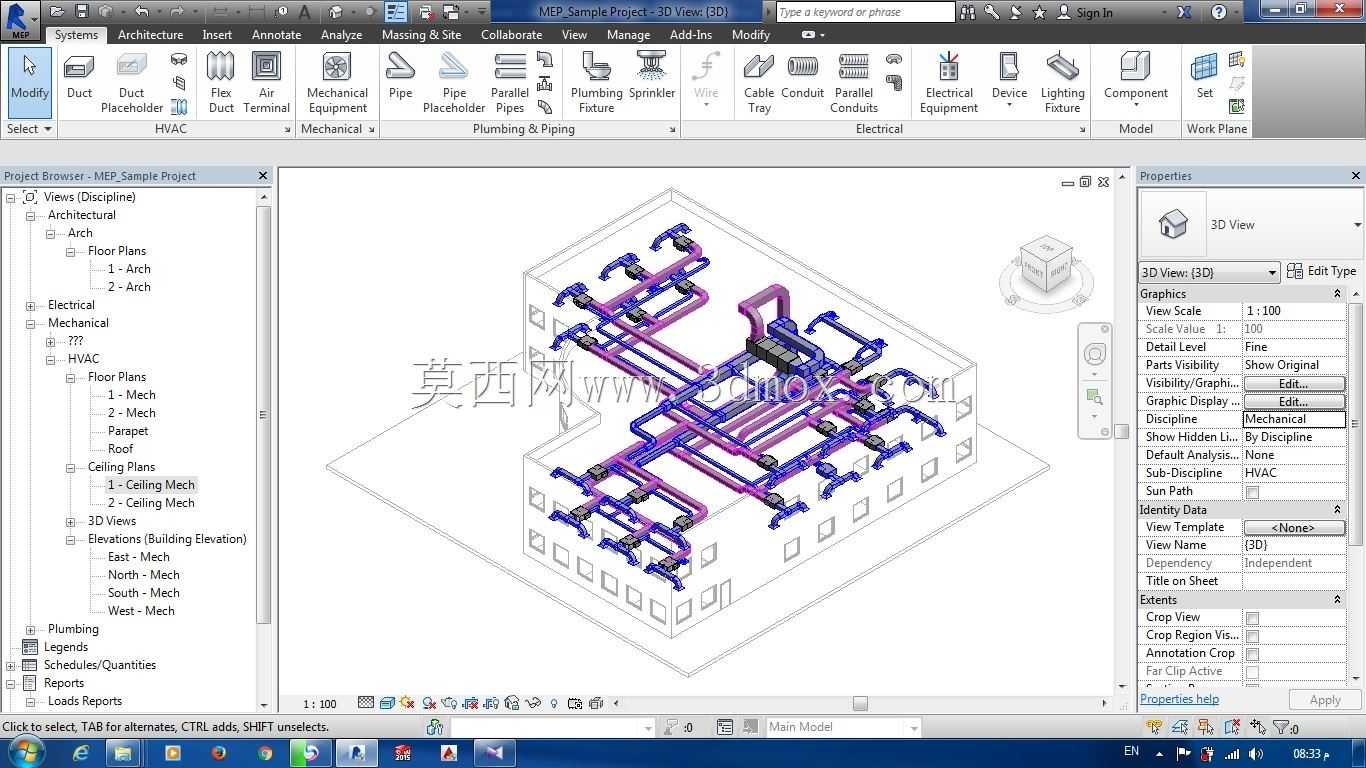
Task: Expand the 3D Views tree node
Action: click(x=71, y=521)
